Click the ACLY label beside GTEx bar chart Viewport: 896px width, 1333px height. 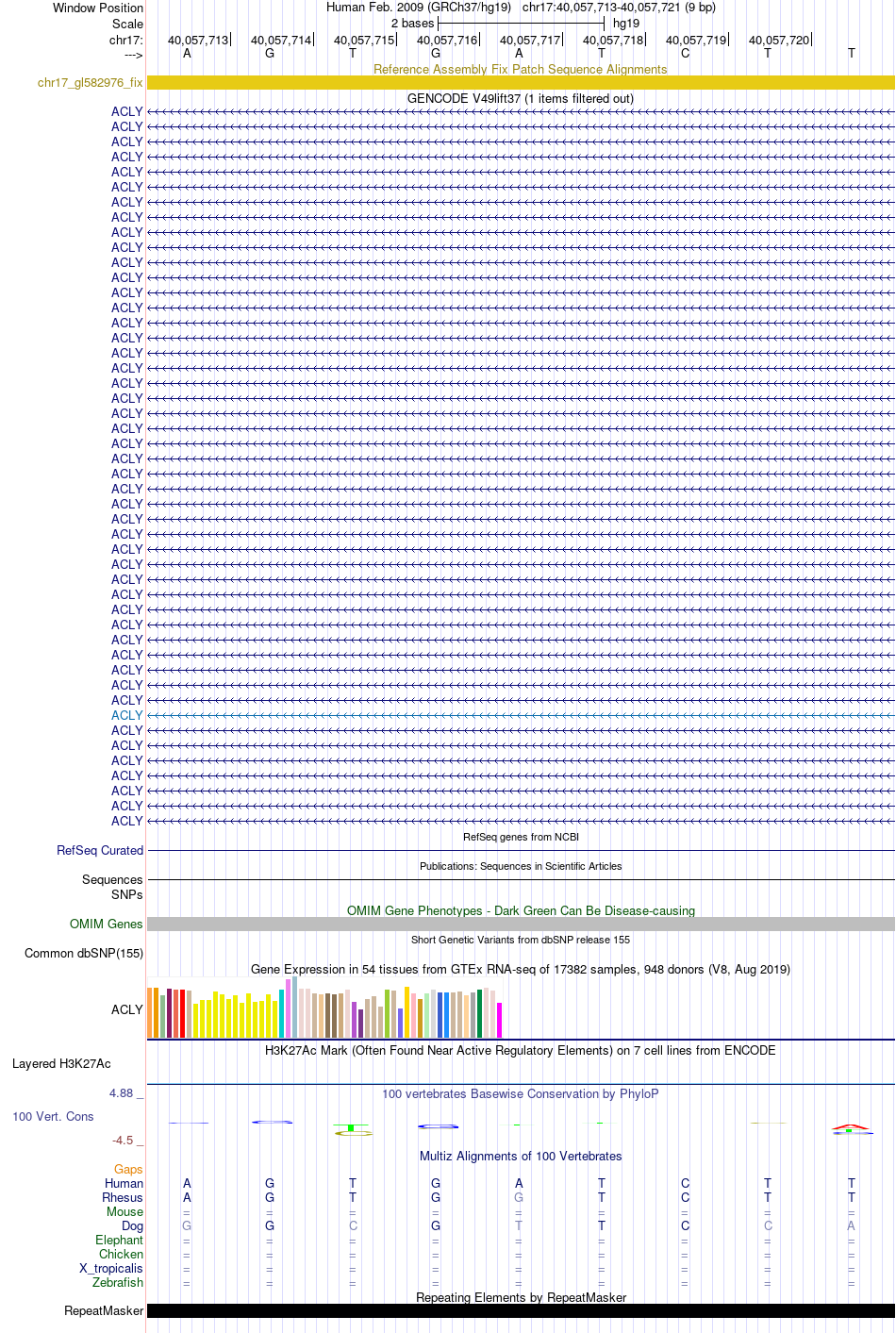pos(127,1009)
